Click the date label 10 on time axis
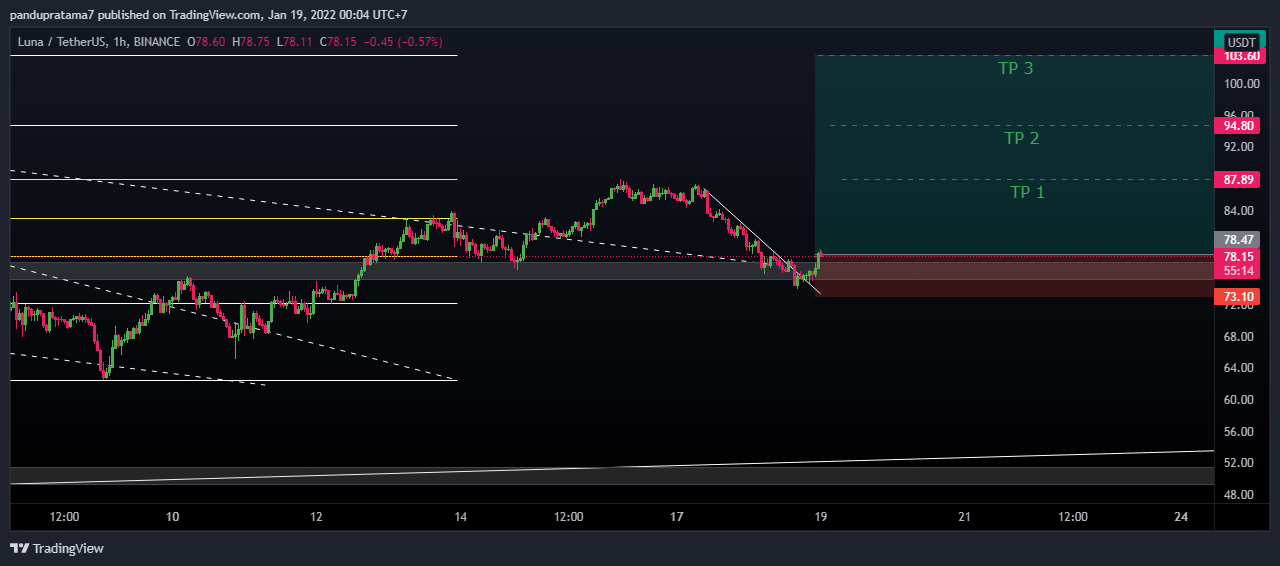Image resolution: width=1280 pixels, height=566 pixels. (172, 517)
